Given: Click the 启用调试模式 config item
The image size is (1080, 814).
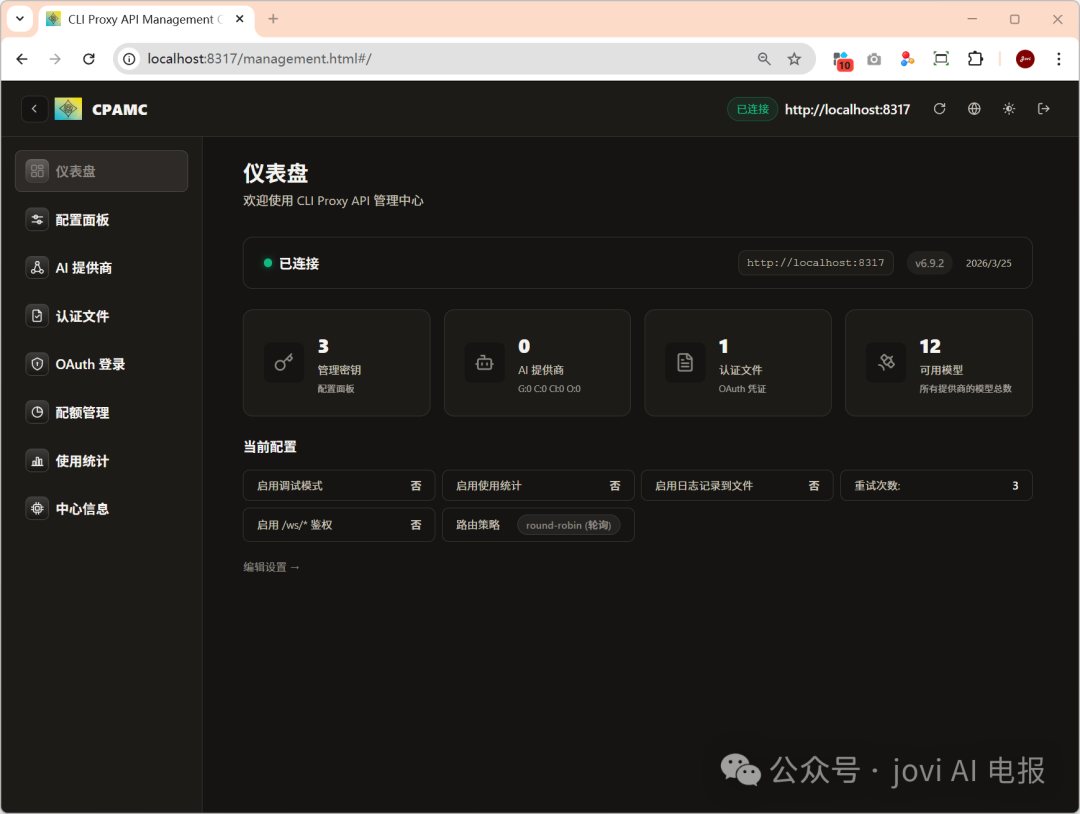Looking at the screenshot, I should point(339,486).
